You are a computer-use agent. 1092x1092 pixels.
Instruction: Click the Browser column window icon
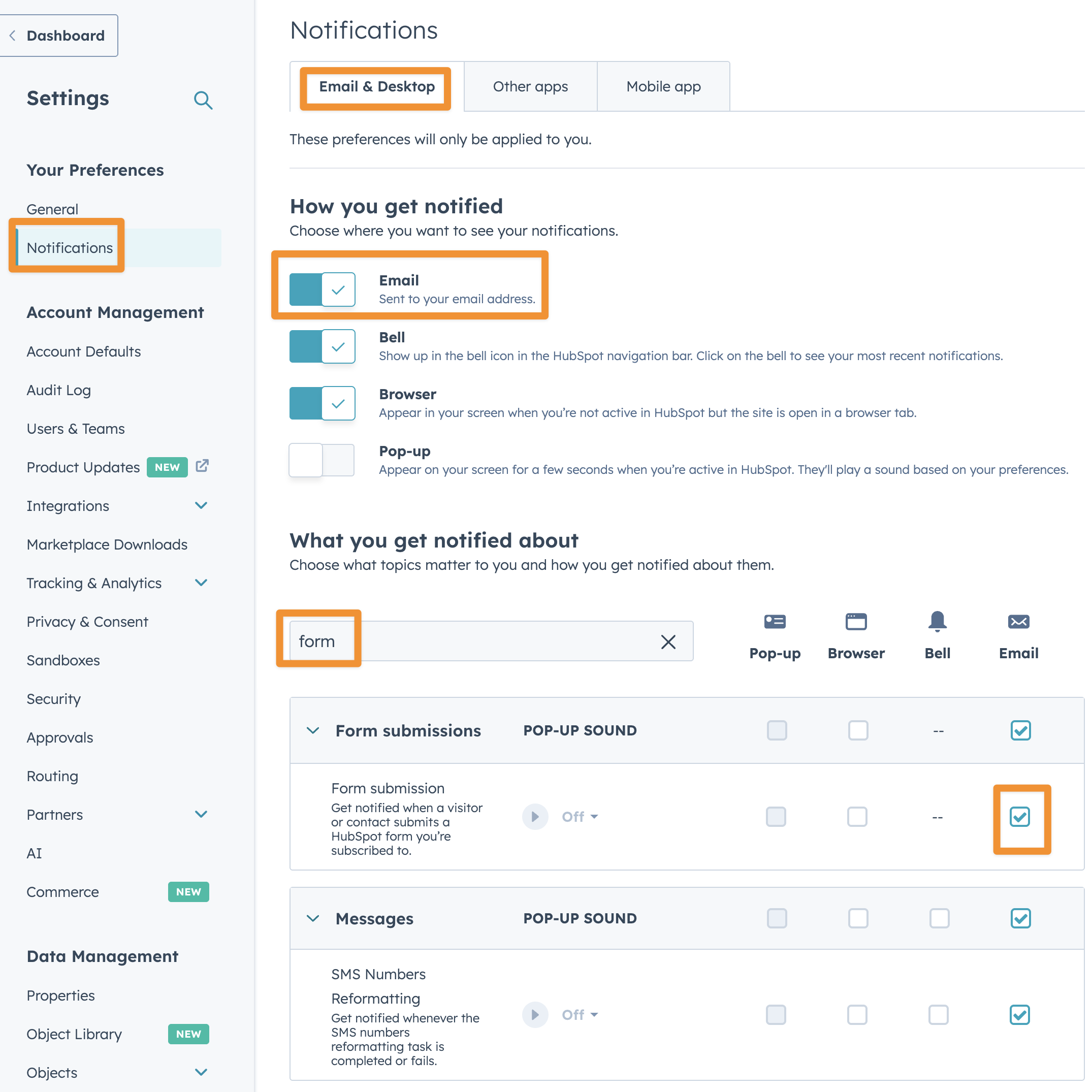[856, 622]
